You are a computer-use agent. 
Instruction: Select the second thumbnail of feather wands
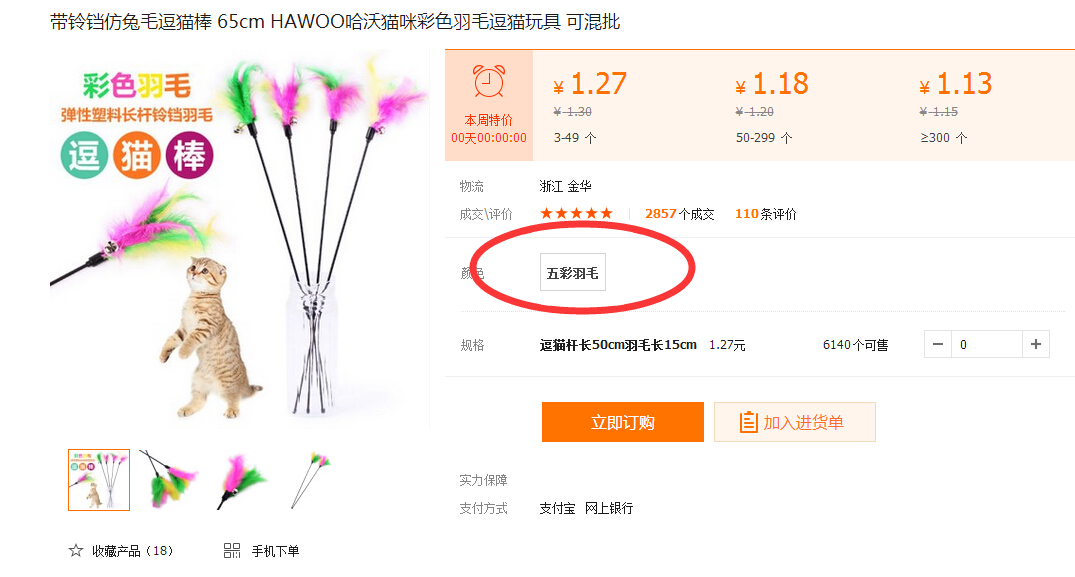[x=169, y=480]
